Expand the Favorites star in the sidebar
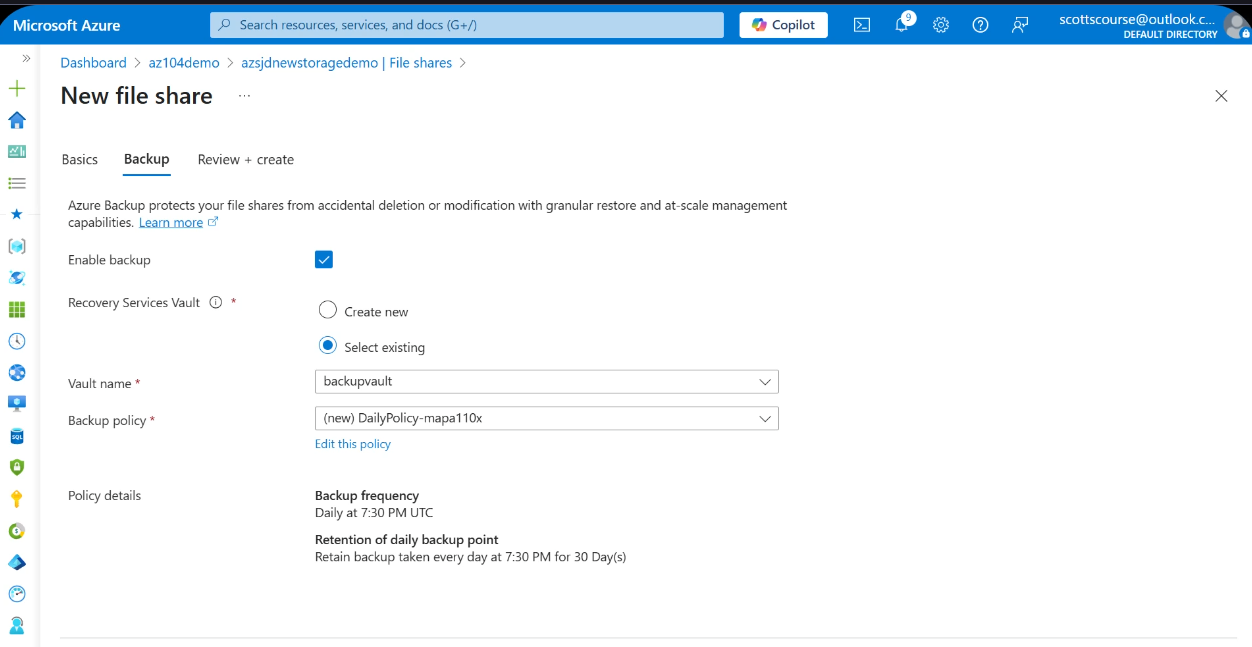The height and width of the screenshot is (647, 1252). click(16, 214)
